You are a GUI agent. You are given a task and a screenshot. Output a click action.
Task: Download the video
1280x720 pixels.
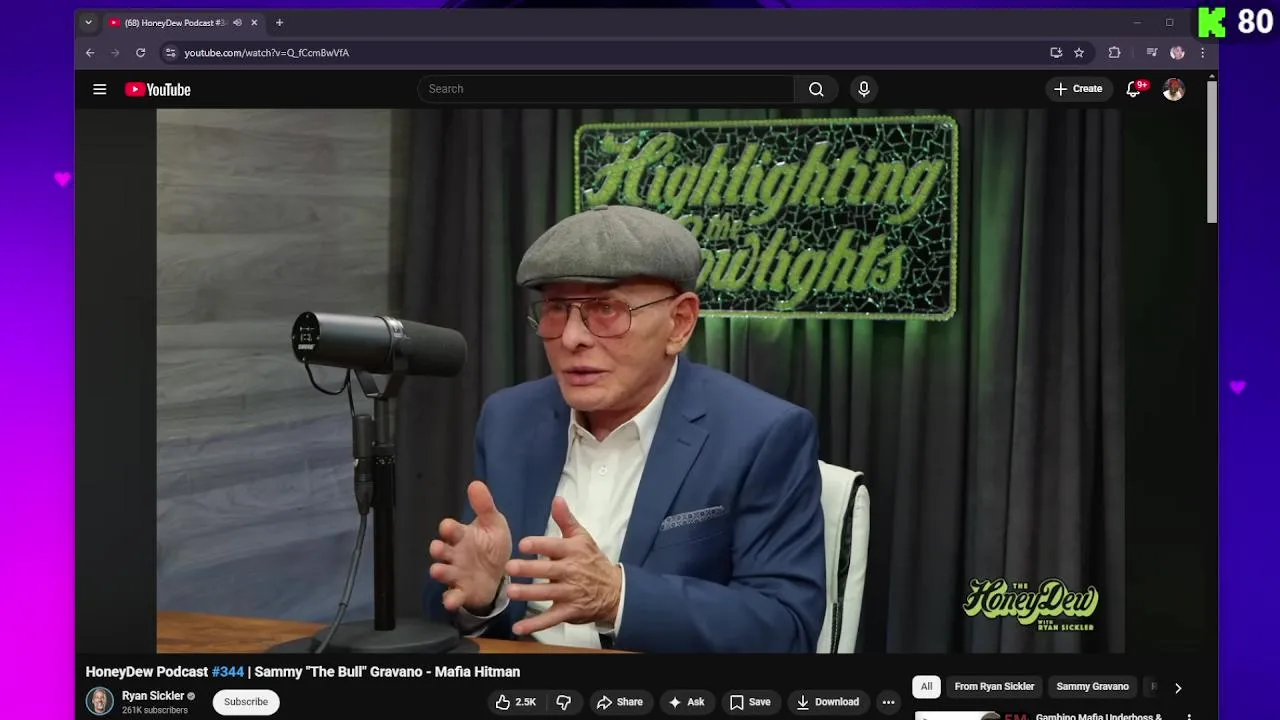tap(828, 702)
